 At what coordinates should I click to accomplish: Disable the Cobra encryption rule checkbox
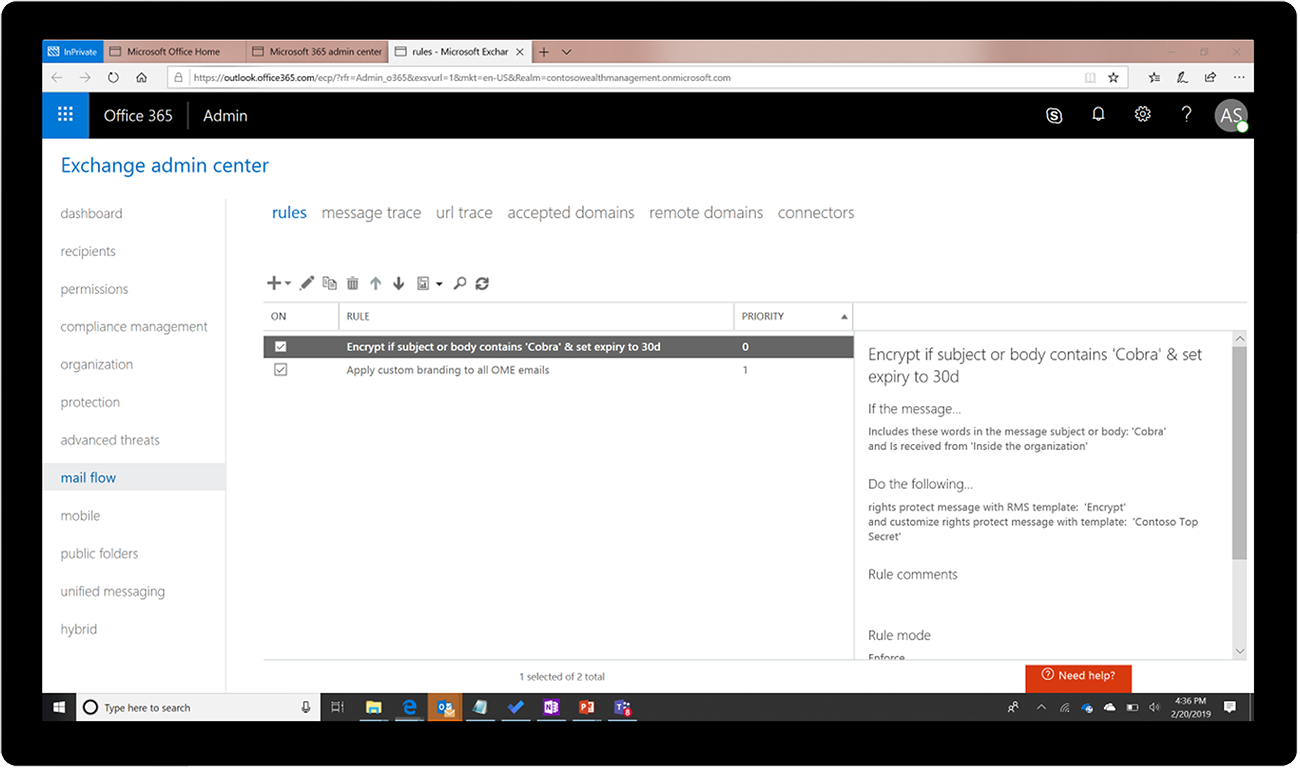click(281, 346)
